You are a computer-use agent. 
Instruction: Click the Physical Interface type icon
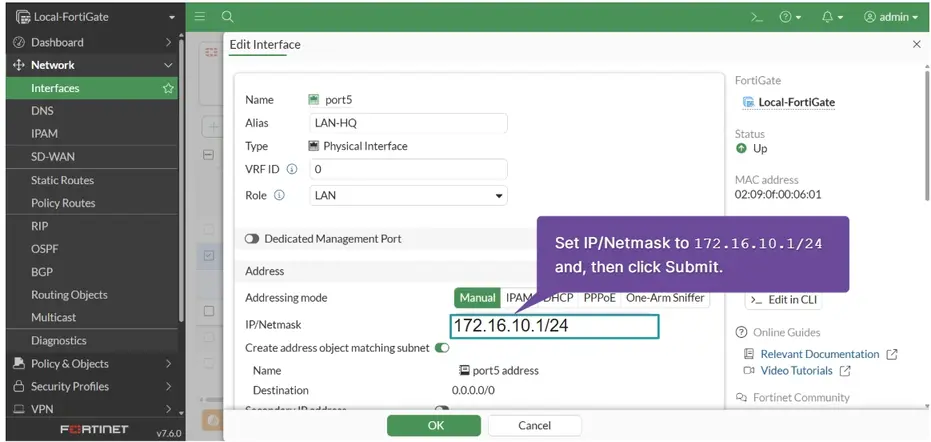click(314, 146)
